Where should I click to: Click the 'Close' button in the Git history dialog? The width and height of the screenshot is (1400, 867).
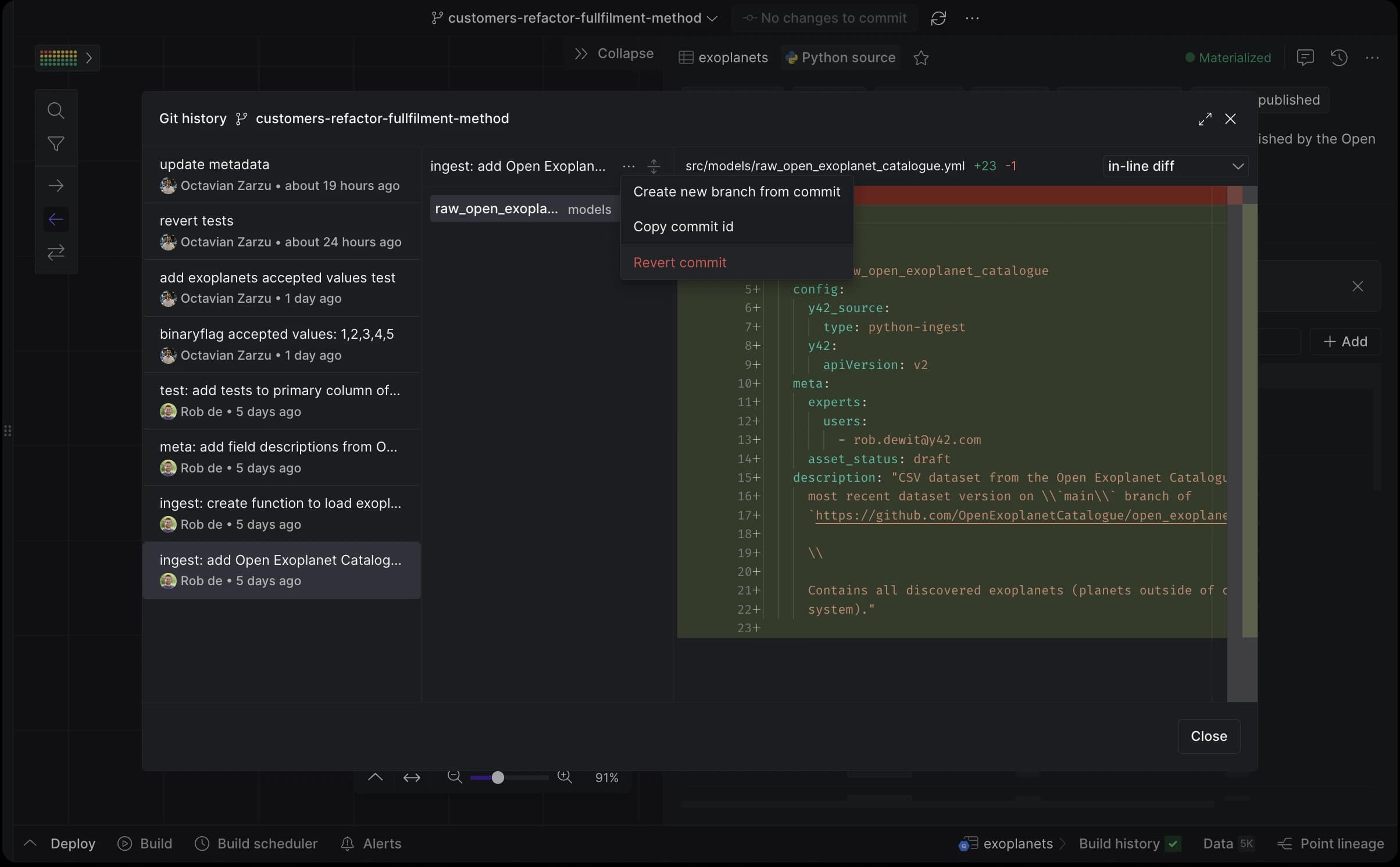1209,735
